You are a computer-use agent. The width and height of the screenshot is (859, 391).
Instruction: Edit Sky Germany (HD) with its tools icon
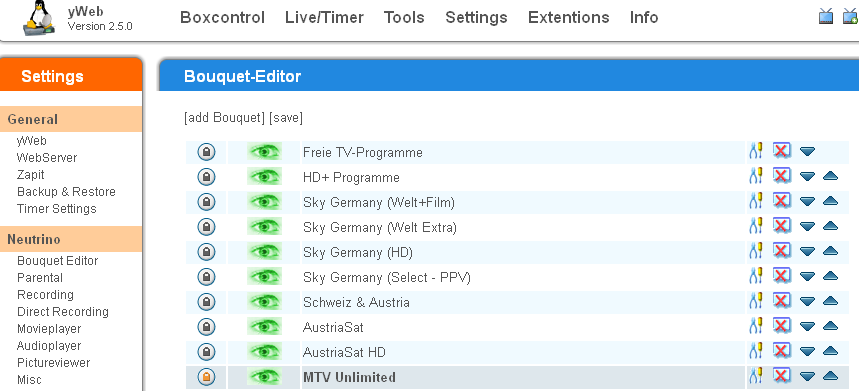tap(756, 251)
